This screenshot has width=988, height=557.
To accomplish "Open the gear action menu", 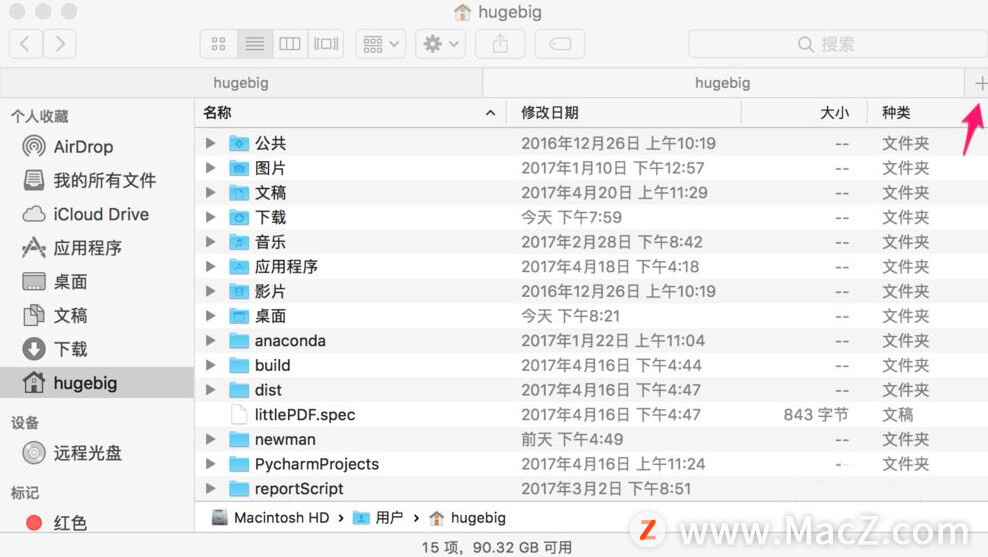I will coord(440,44).
